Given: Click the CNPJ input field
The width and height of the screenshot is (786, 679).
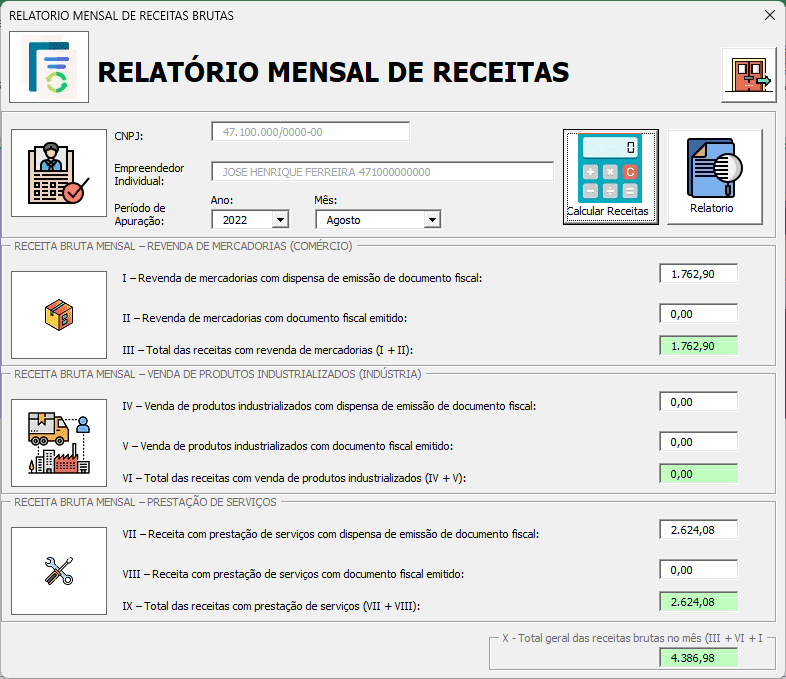Looking at the screenshot, I should tap(310, 132).
